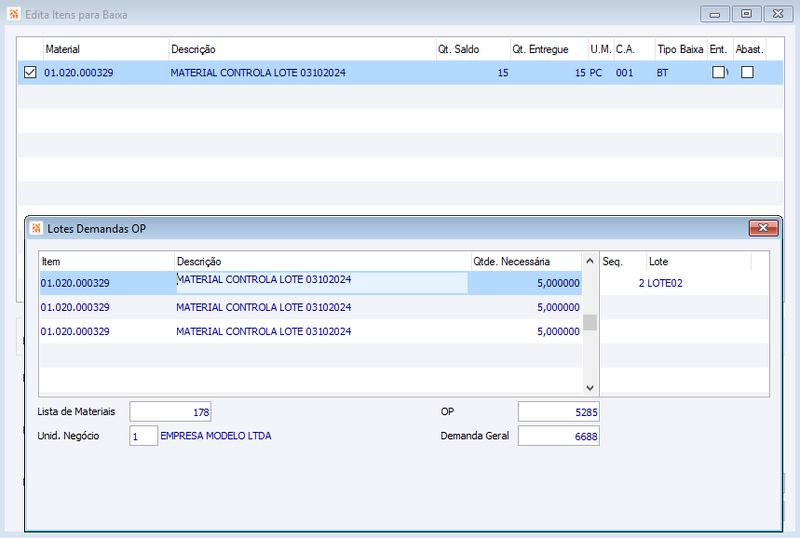Minimize the Edita Itens para Baixa window
The image size is (800, 538).
tap(715, 14)
